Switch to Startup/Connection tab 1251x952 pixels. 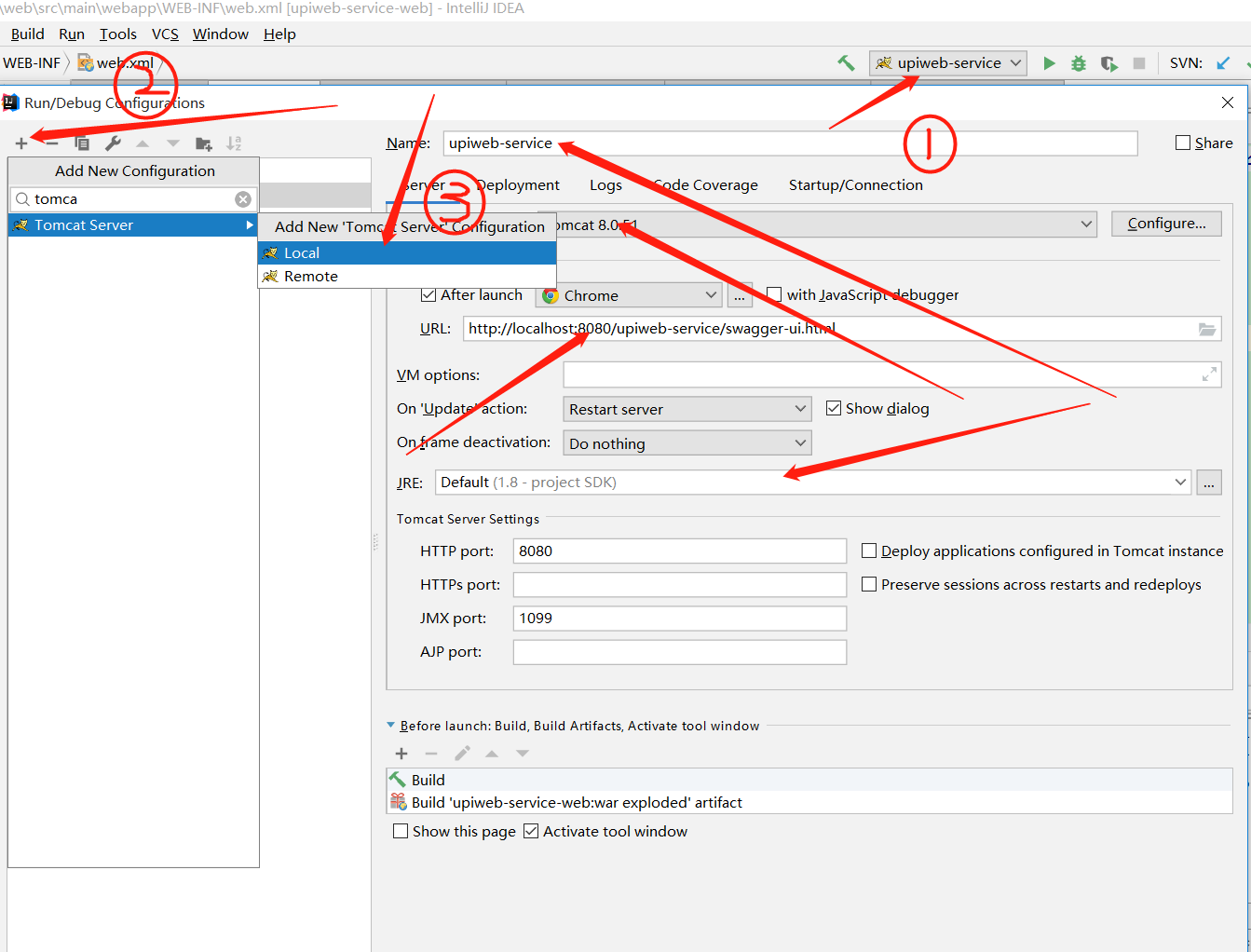pyautogui.click(x=856, y=184)
